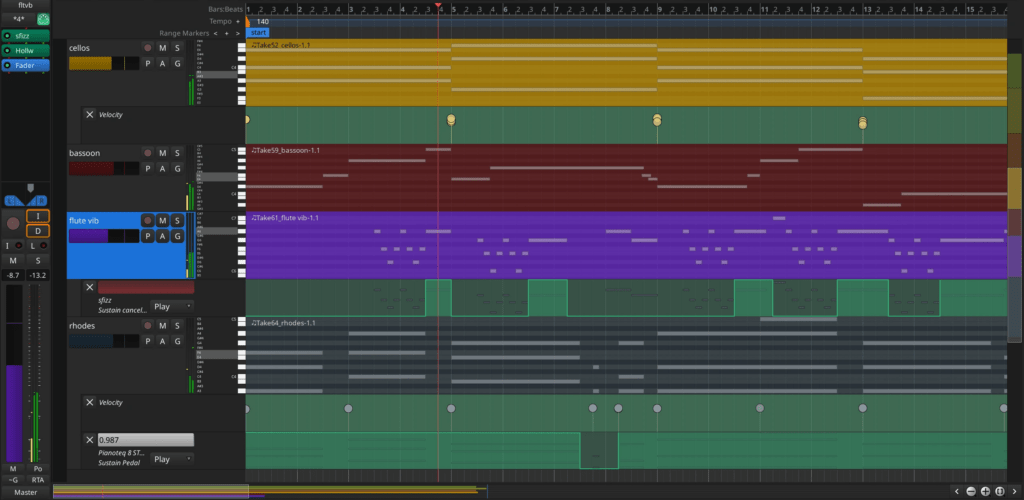Click the start location marker

point(258,33)
